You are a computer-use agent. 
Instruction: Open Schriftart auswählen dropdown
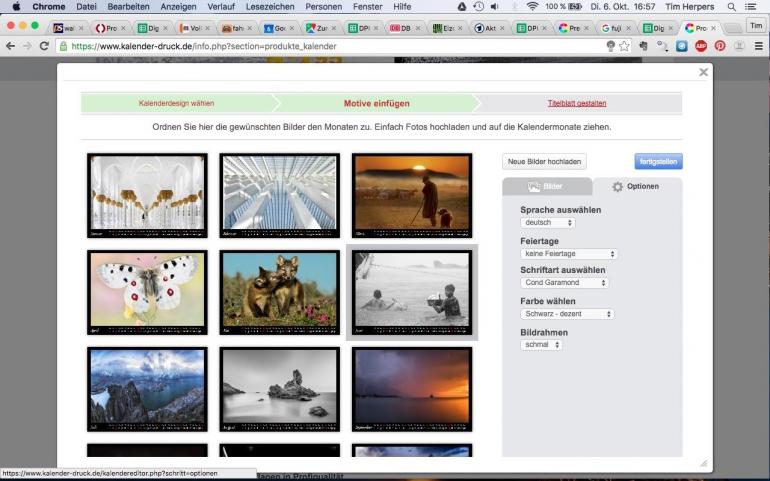(x=564, y=283)
